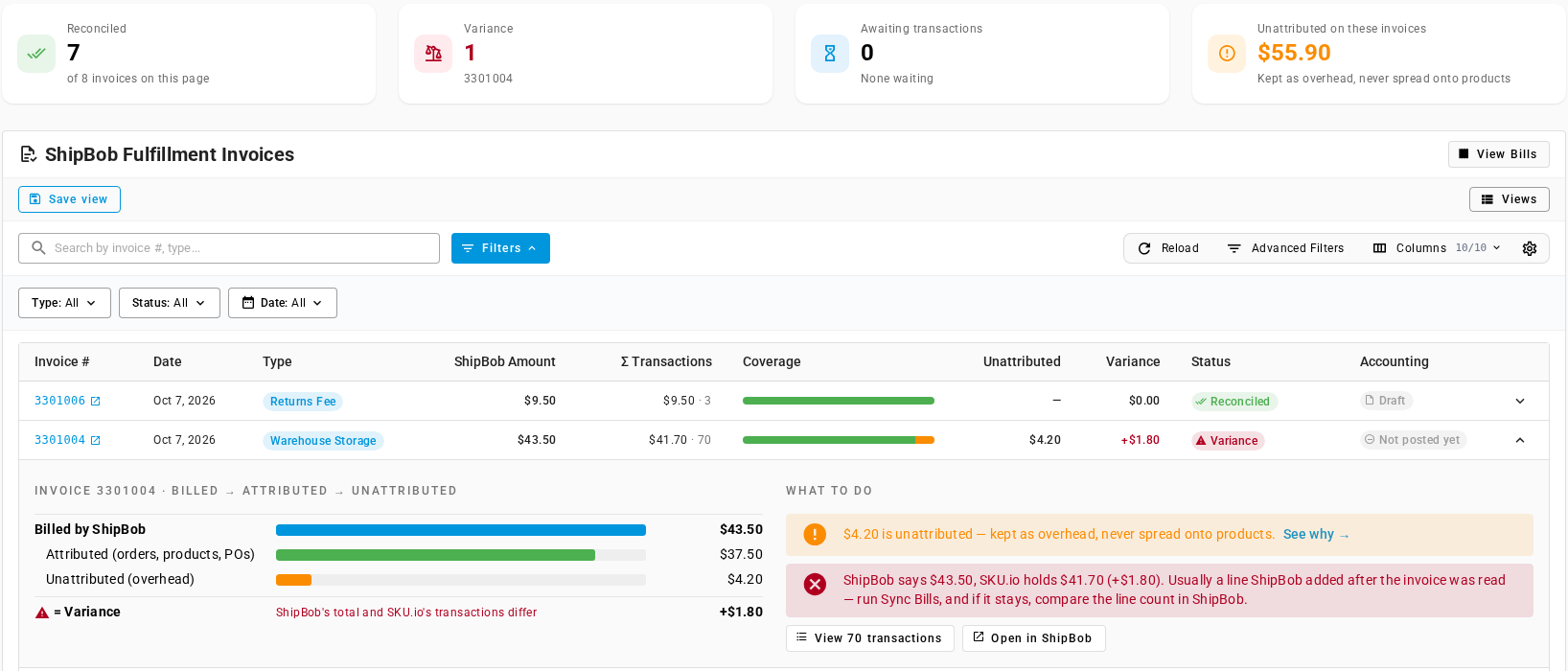This screenshot has height=671, width=1568.
Task: Click the Draft accounting badge
Action: point(1386,401)
